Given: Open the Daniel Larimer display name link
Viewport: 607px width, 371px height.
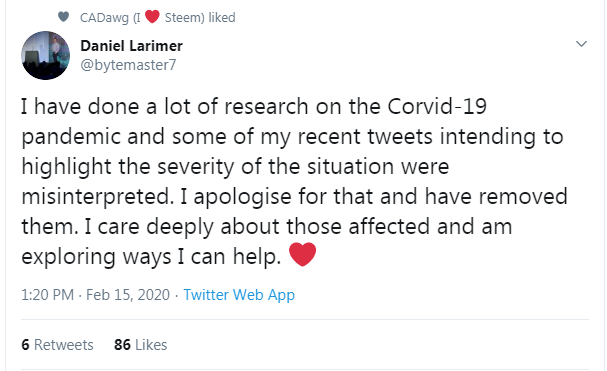Looking at the screenshot, I should tap(131, 46).
